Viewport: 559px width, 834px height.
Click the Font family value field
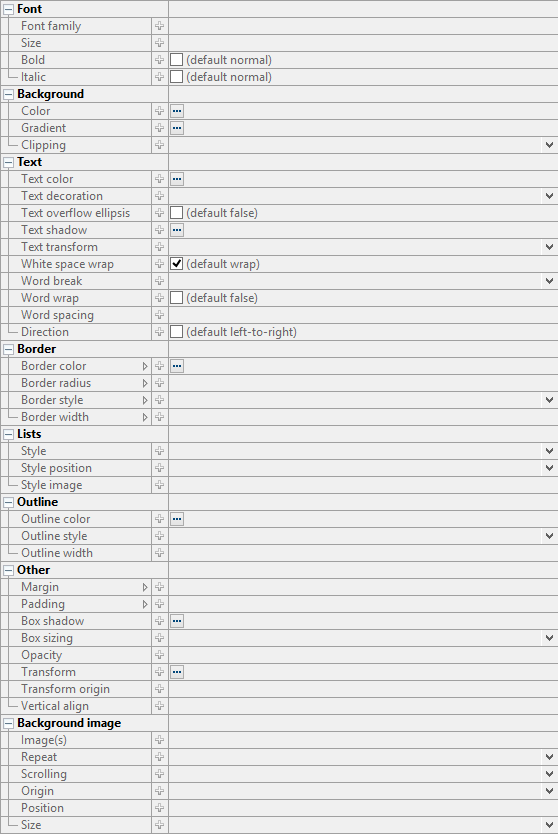pos(363,26)
